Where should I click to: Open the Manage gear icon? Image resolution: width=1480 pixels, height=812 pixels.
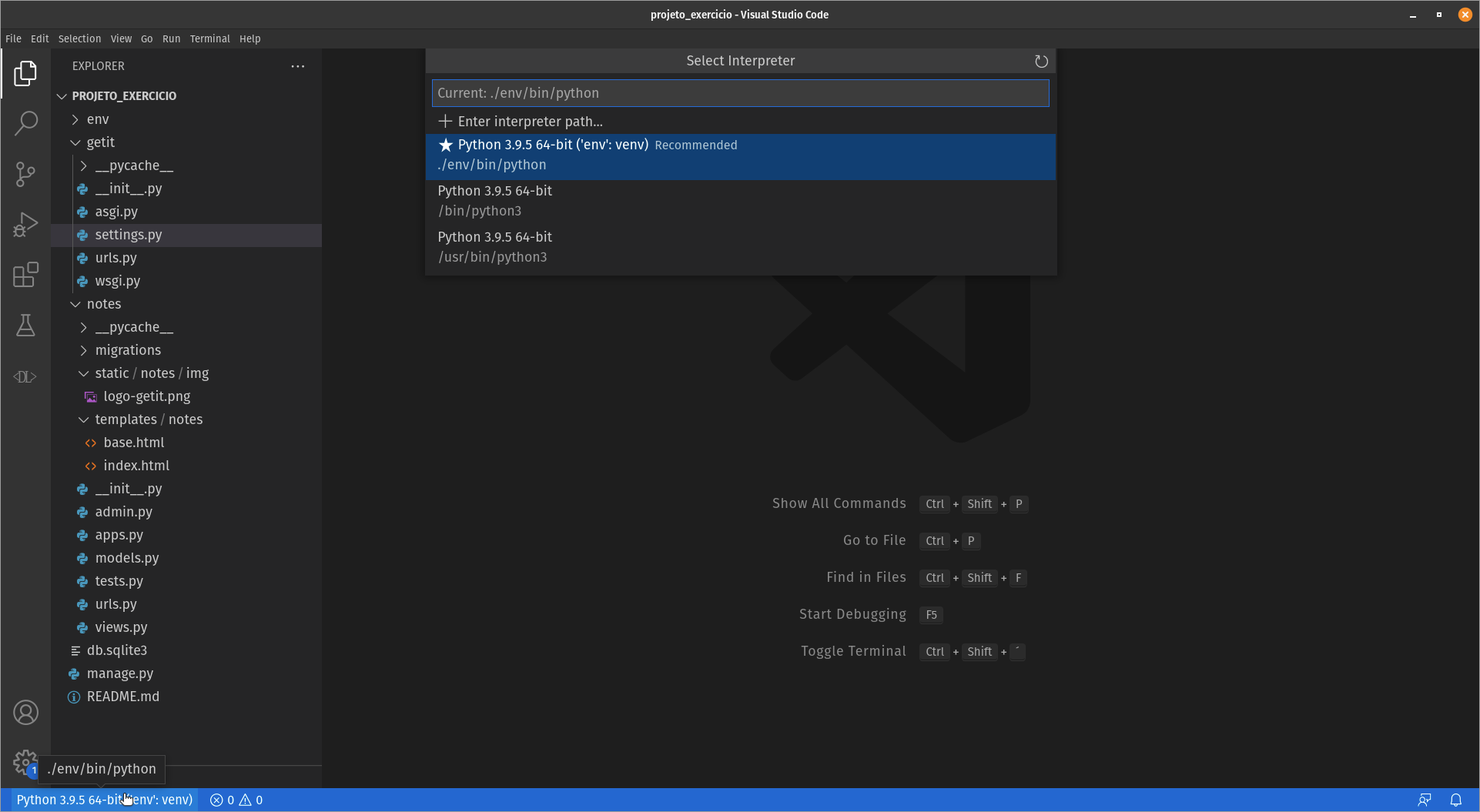point(25,763)
